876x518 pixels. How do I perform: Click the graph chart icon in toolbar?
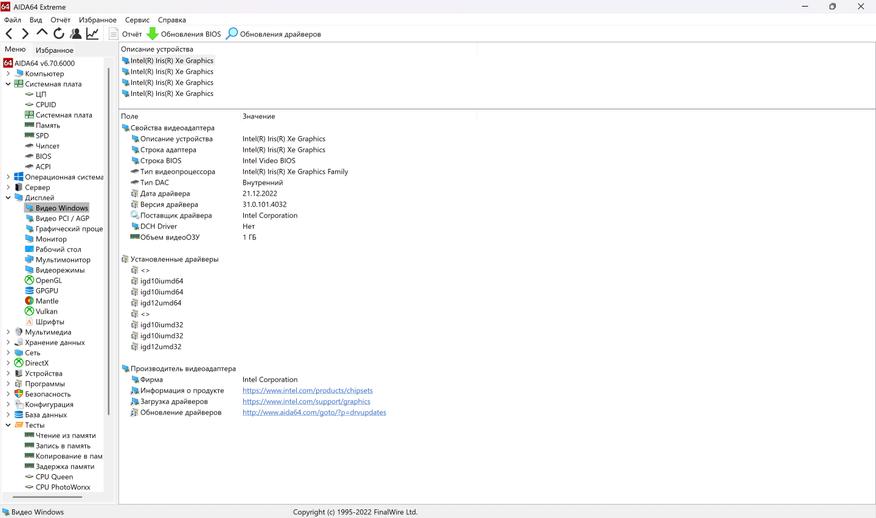[92, 34]
